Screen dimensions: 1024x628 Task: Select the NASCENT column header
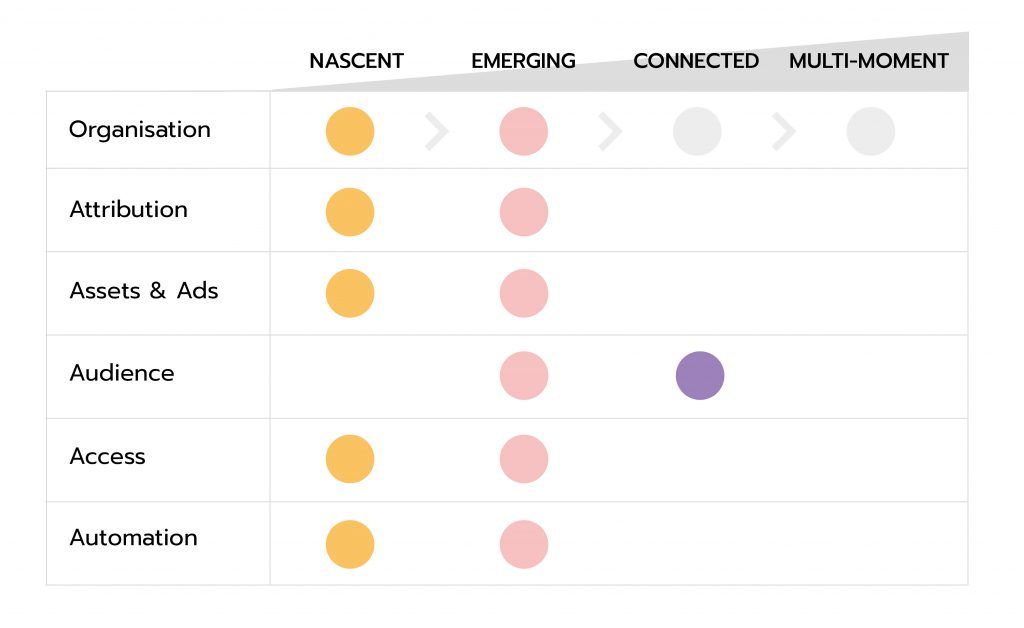(356, 61)
